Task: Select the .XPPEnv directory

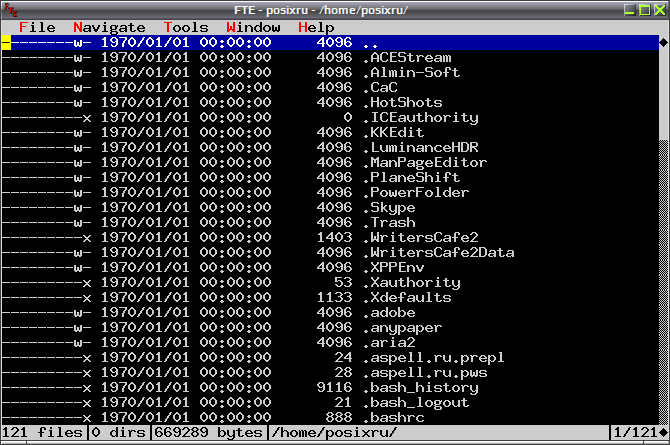Action: pyautogui.click(x=330, y=267)
